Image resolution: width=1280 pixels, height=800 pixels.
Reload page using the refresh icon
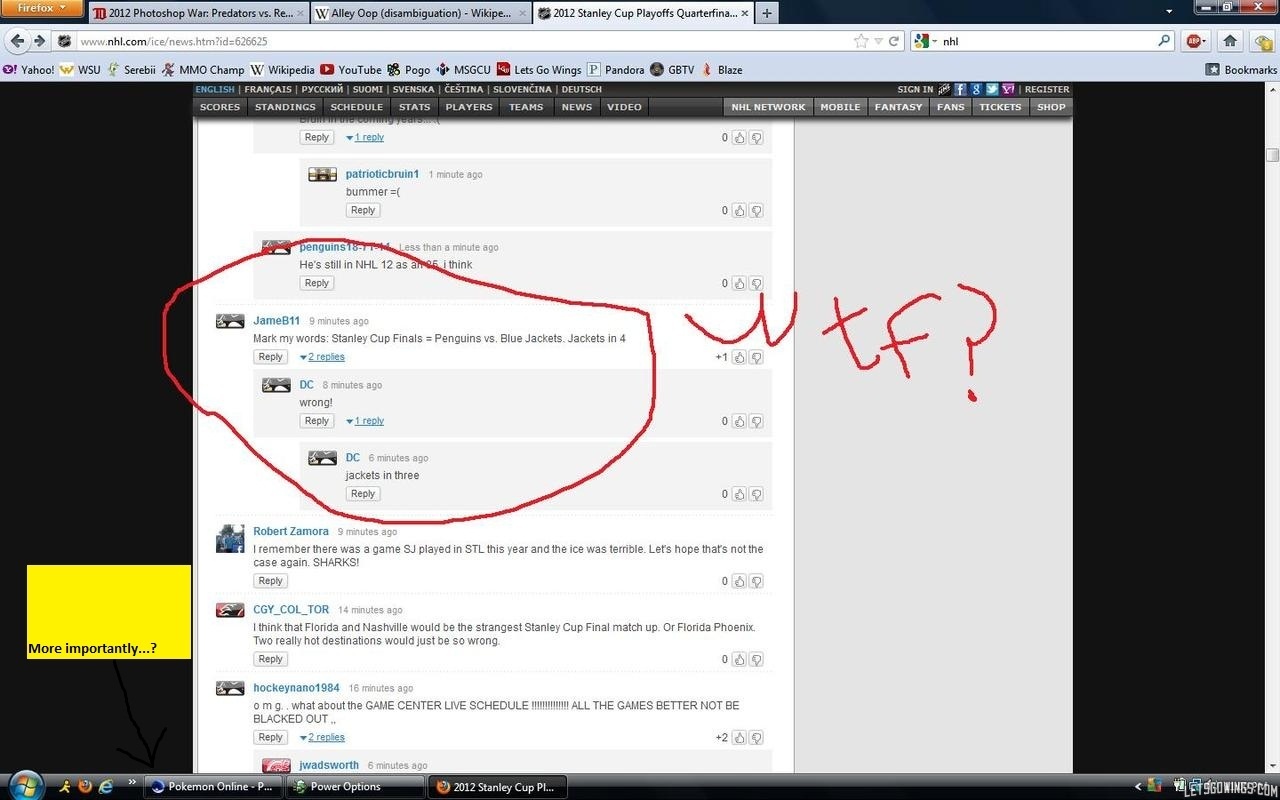click(895, 41)
